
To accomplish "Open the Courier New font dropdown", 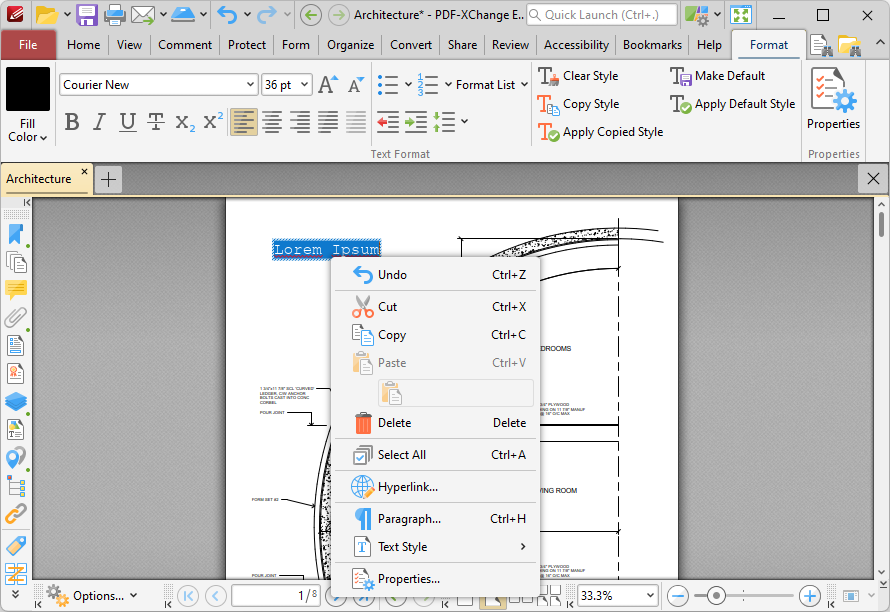I will coord(250,85).
